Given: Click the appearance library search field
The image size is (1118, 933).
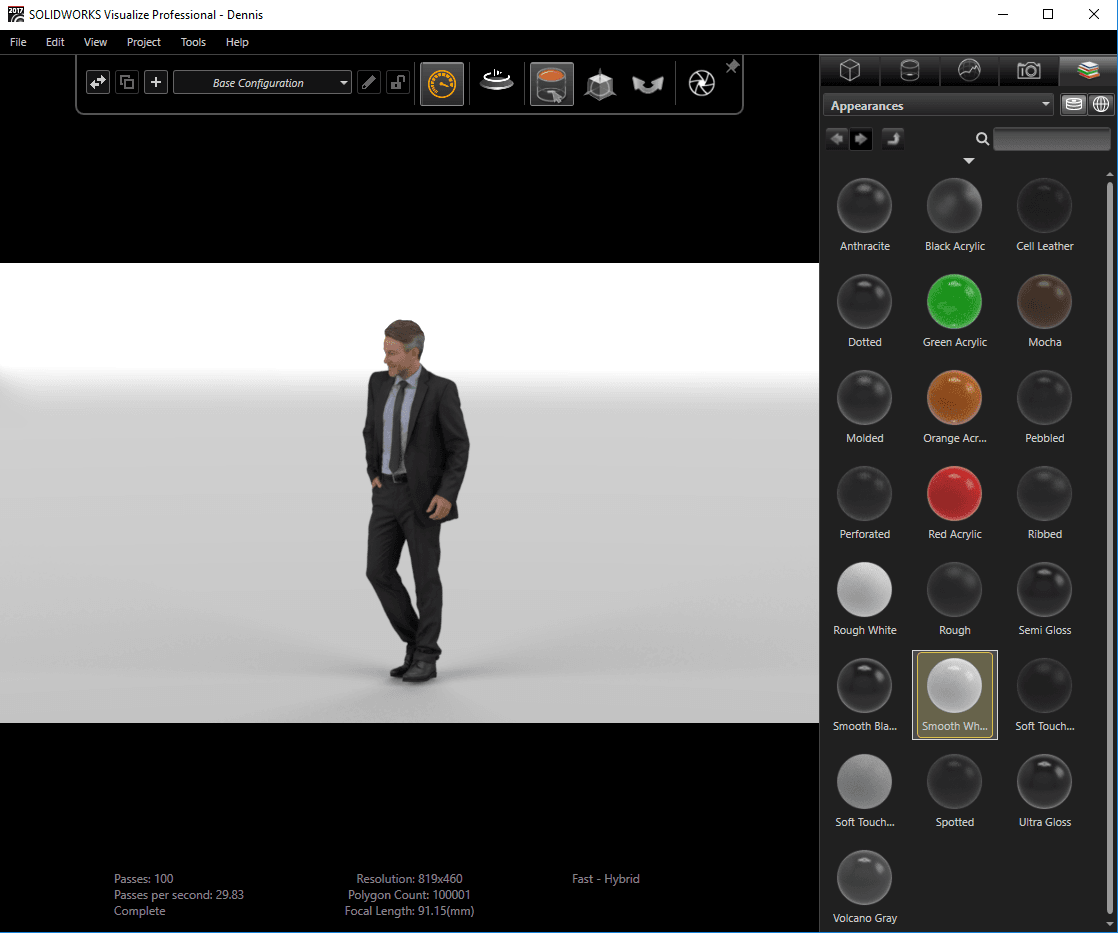Looking at the screenshot, I should pos(1050,139).
